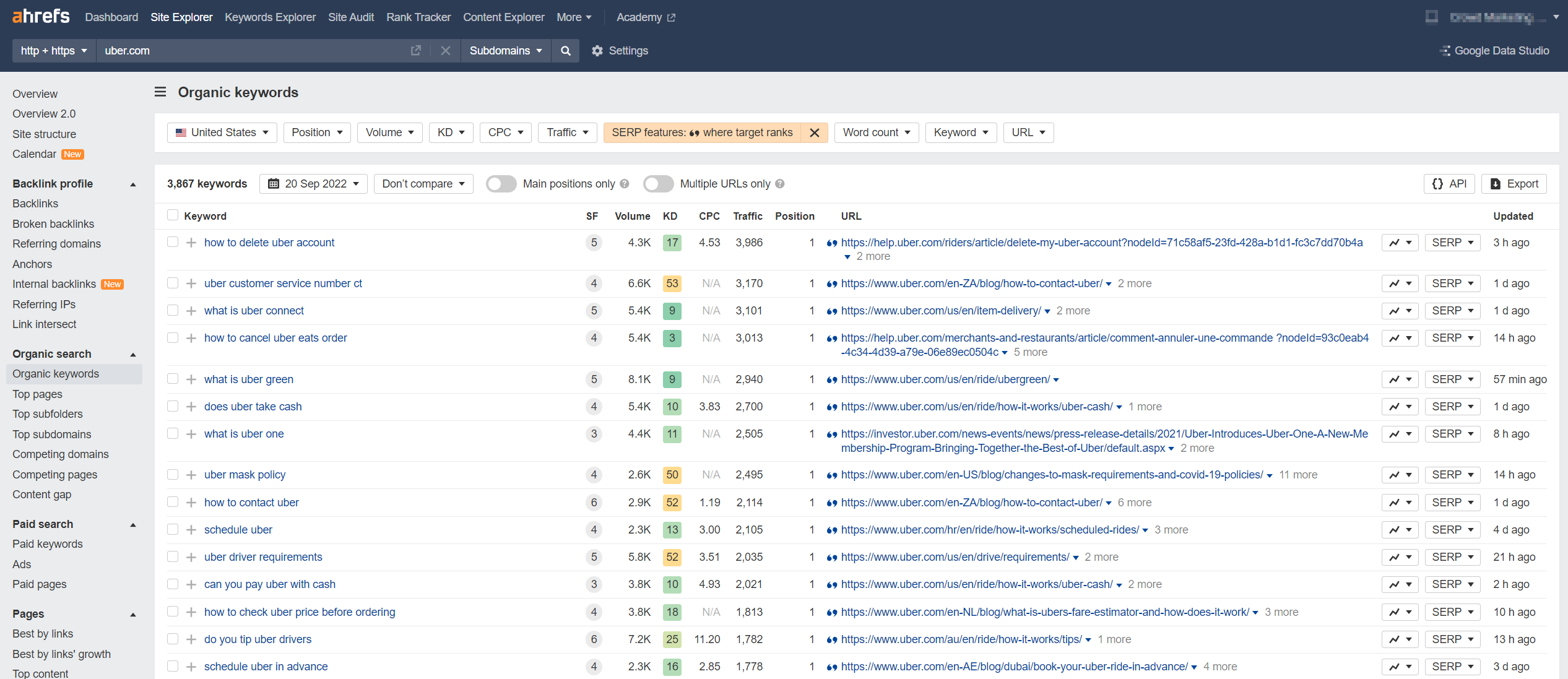Open uber.com via the external link icon
1568x679 pixels.
[x=416, y=51]
